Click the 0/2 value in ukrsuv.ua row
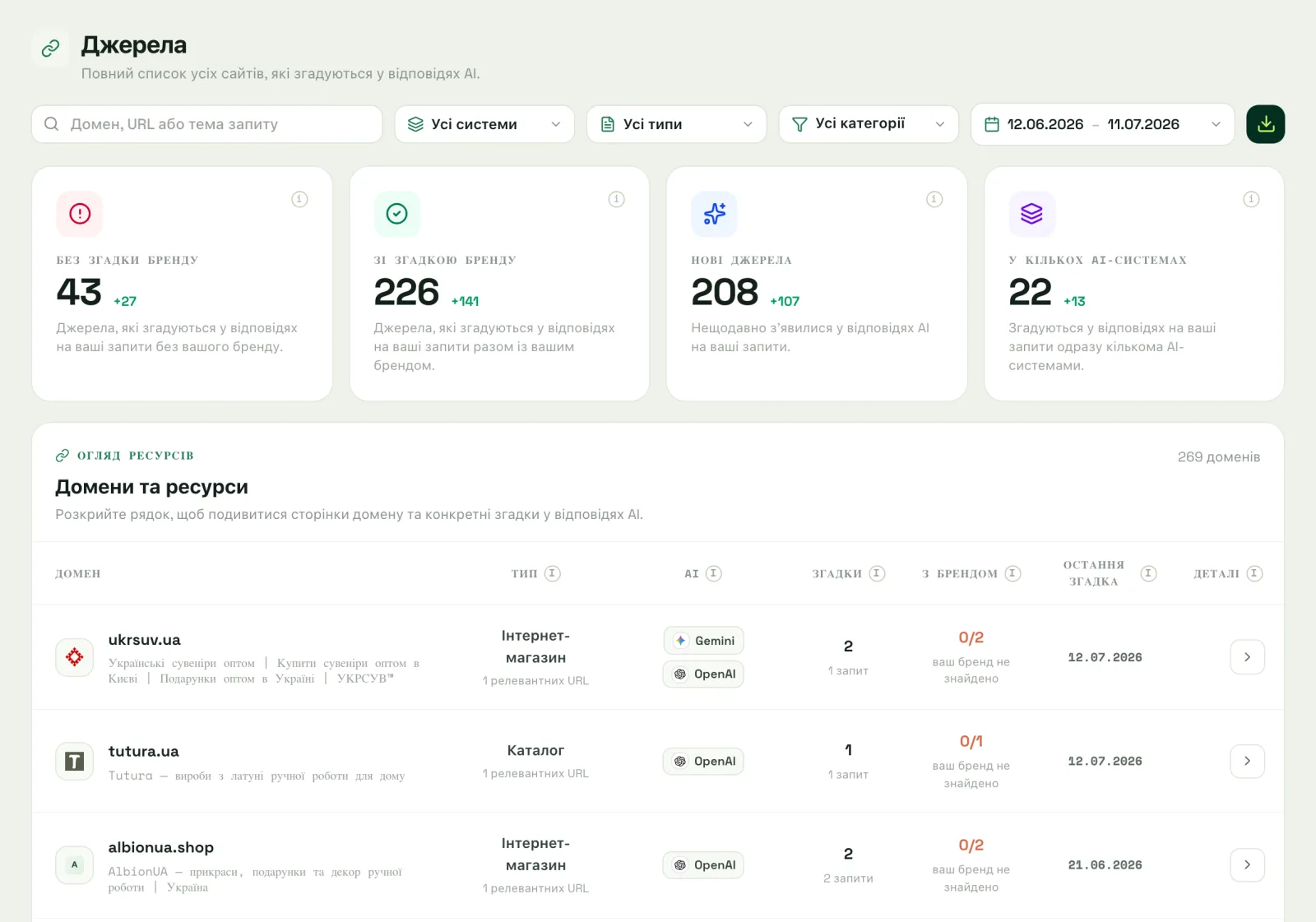The image size is (1316, 922). (x=971, y=638)
